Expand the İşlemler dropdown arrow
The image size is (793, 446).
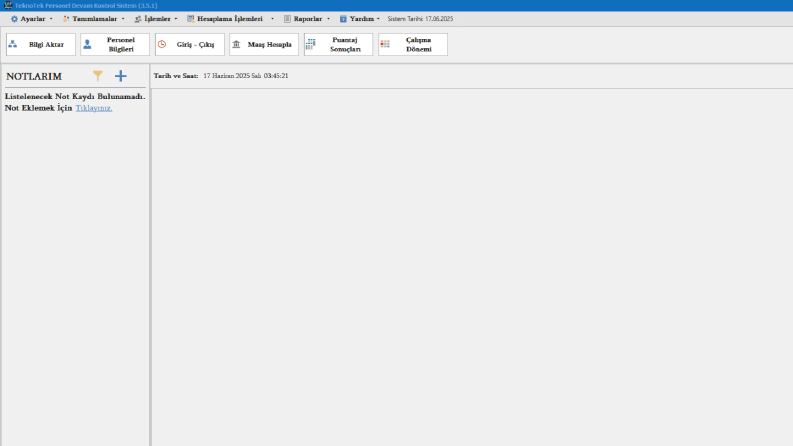click(176, 19)
